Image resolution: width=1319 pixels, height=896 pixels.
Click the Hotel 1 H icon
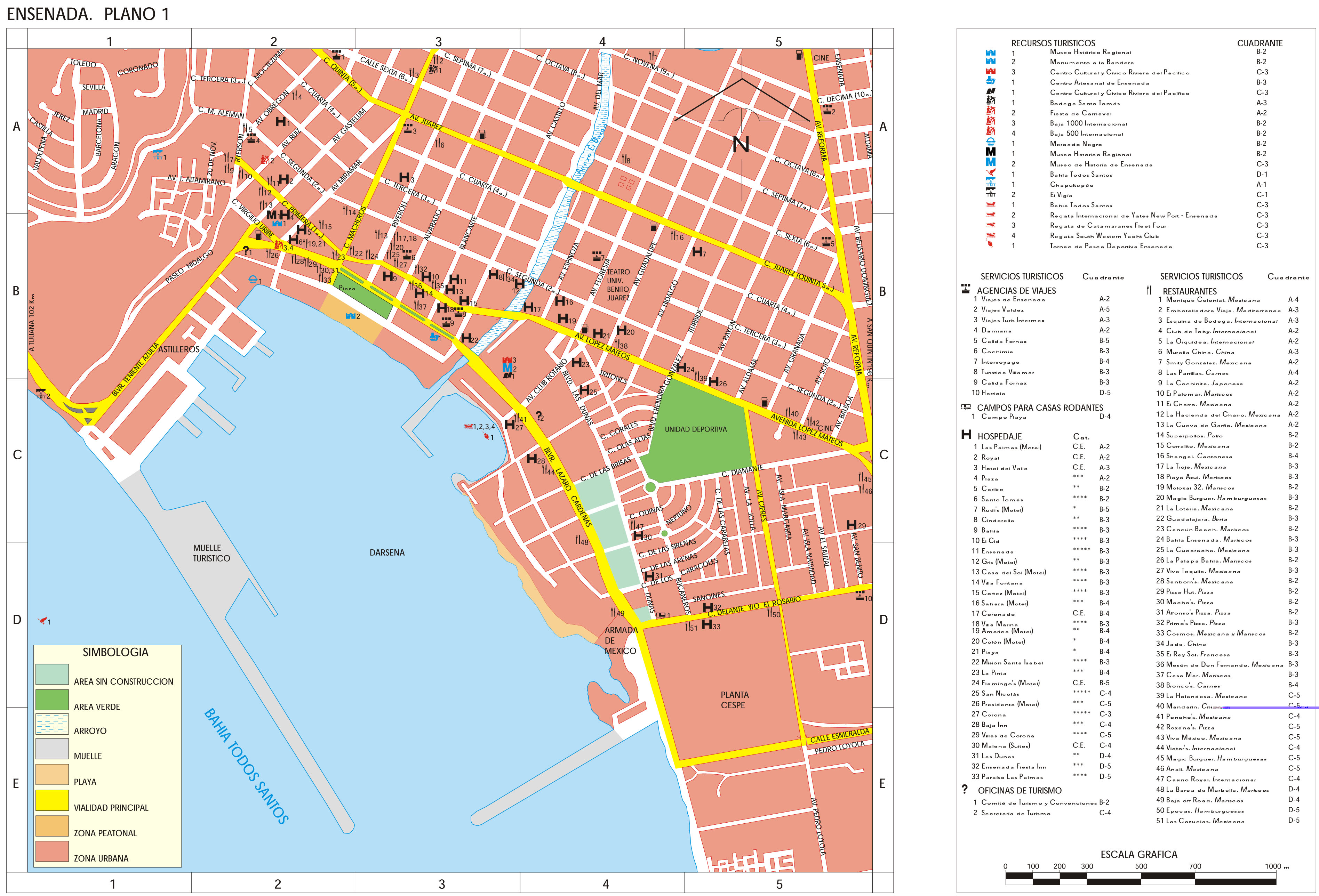280,121
